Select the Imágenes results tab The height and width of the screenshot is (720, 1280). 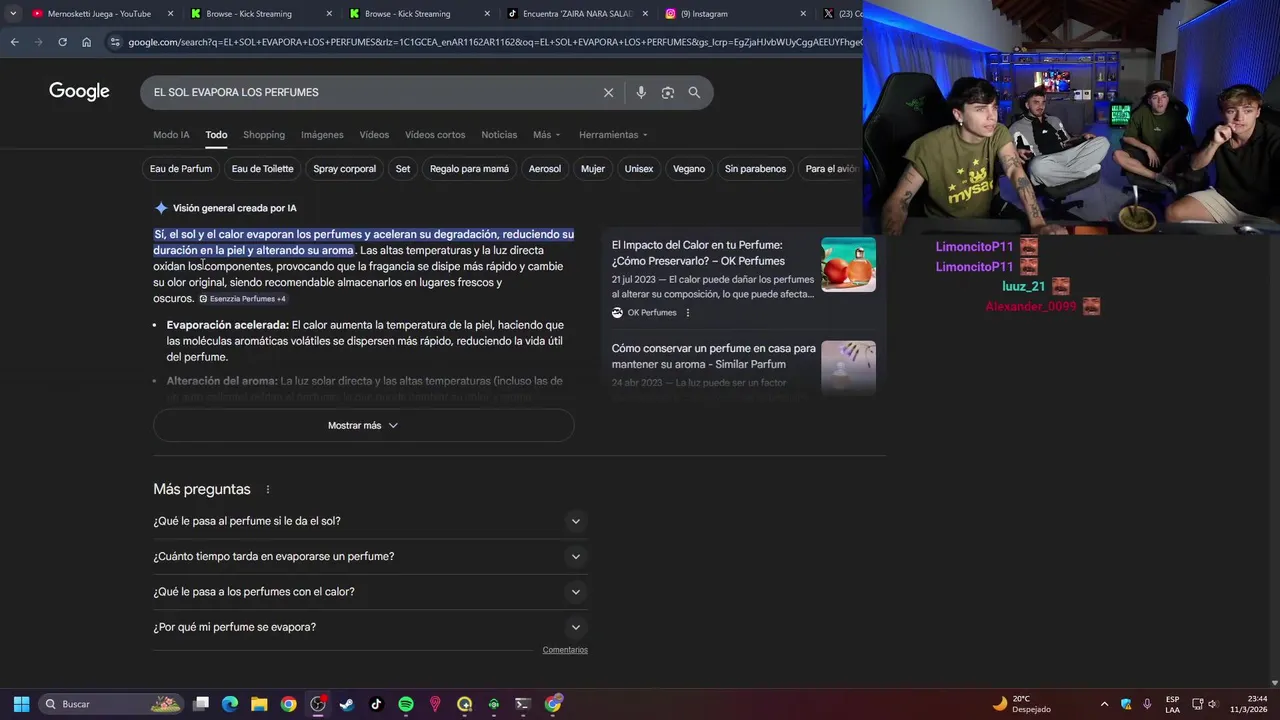tap(322, 135)
